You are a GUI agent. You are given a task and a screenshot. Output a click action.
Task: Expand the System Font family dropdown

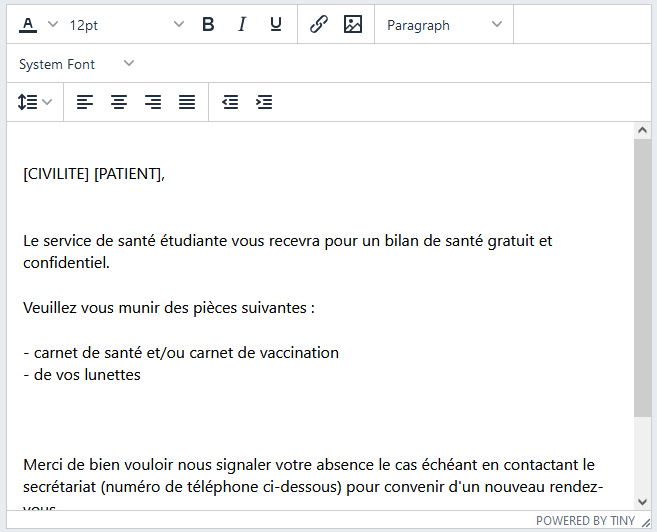[x=76, y=64]
